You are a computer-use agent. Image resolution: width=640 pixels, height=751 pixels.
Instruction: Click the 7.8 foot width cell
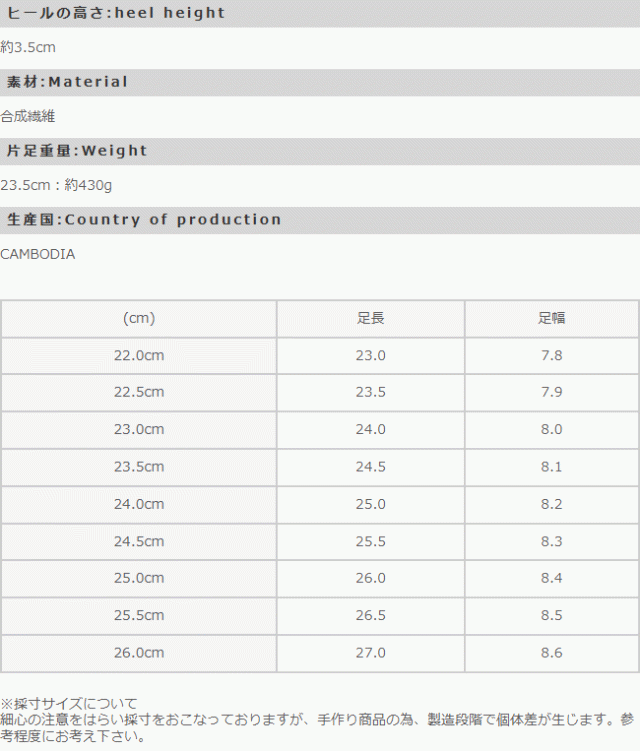click(551, 356)
